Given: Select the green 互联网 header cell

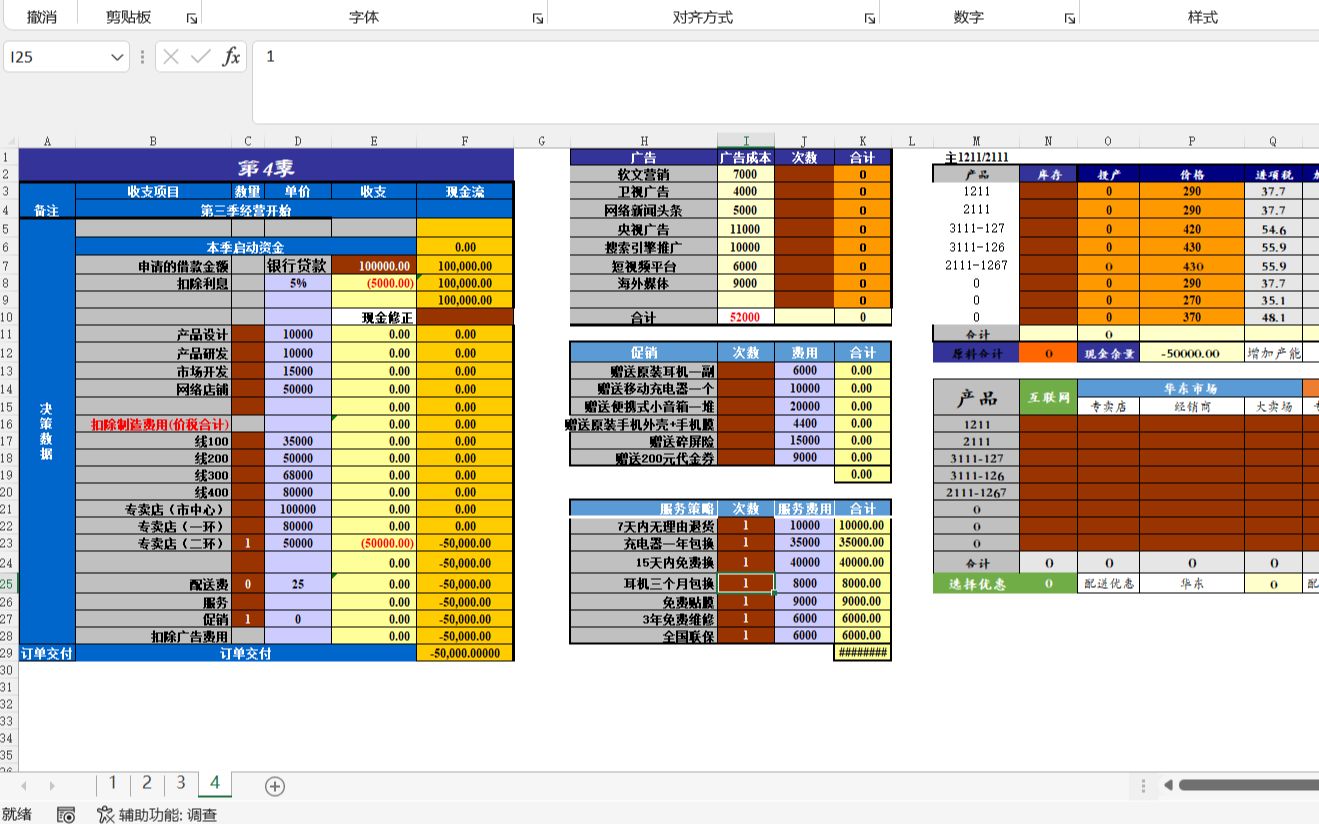Looking at the screenshot, I should [x=1049, y=397].
